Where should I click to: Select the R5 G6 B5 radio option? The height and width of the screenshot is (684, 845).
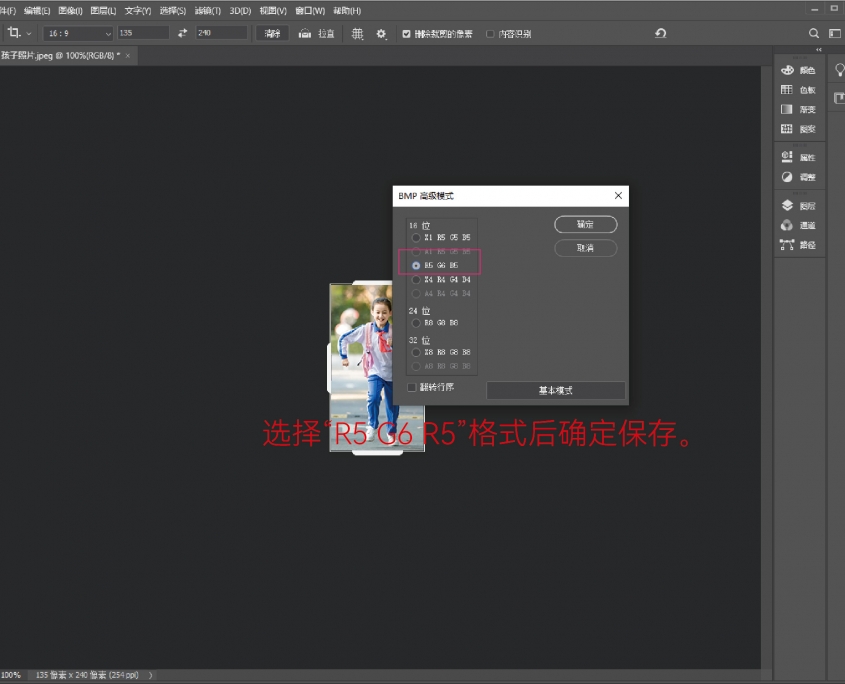tap(416, 266)
